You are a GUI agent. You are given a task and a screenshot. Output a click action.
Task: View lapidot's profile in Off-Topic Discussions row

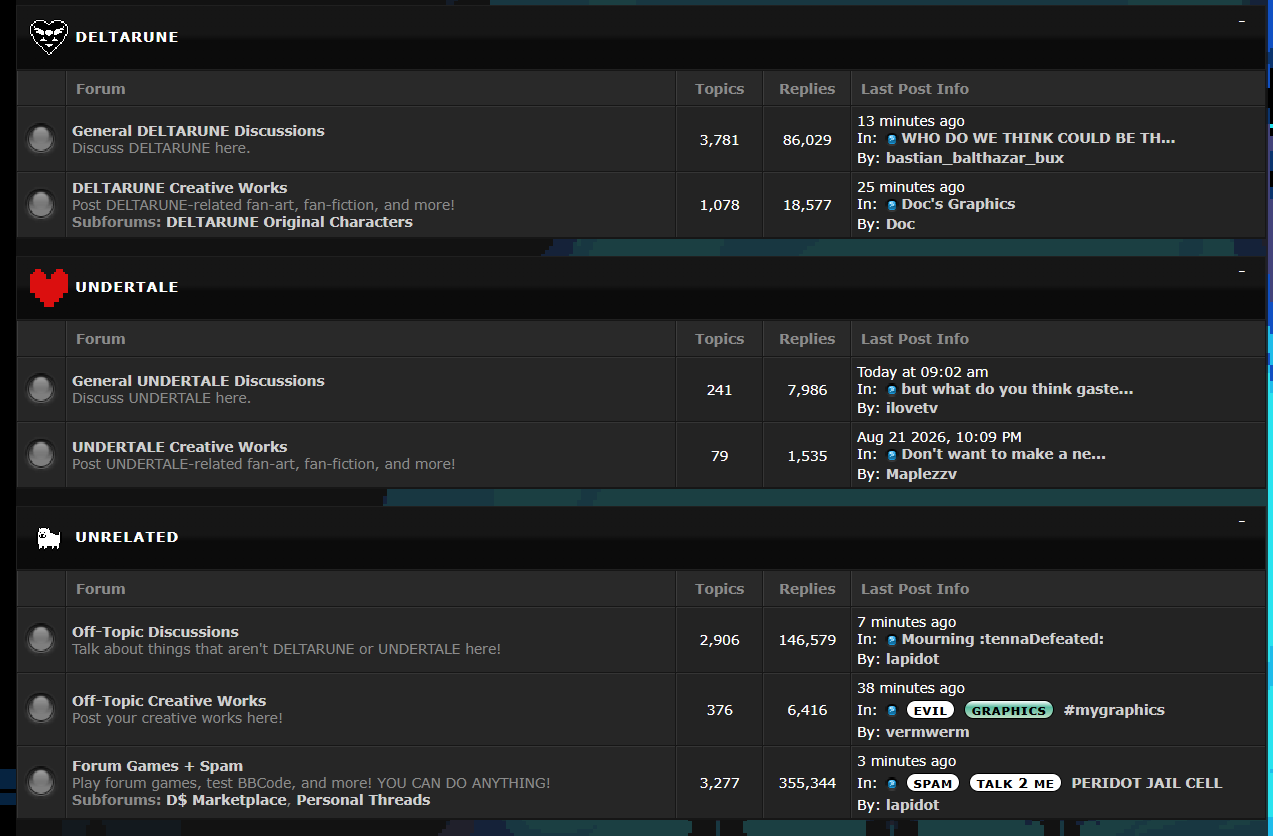pos(912,659)
